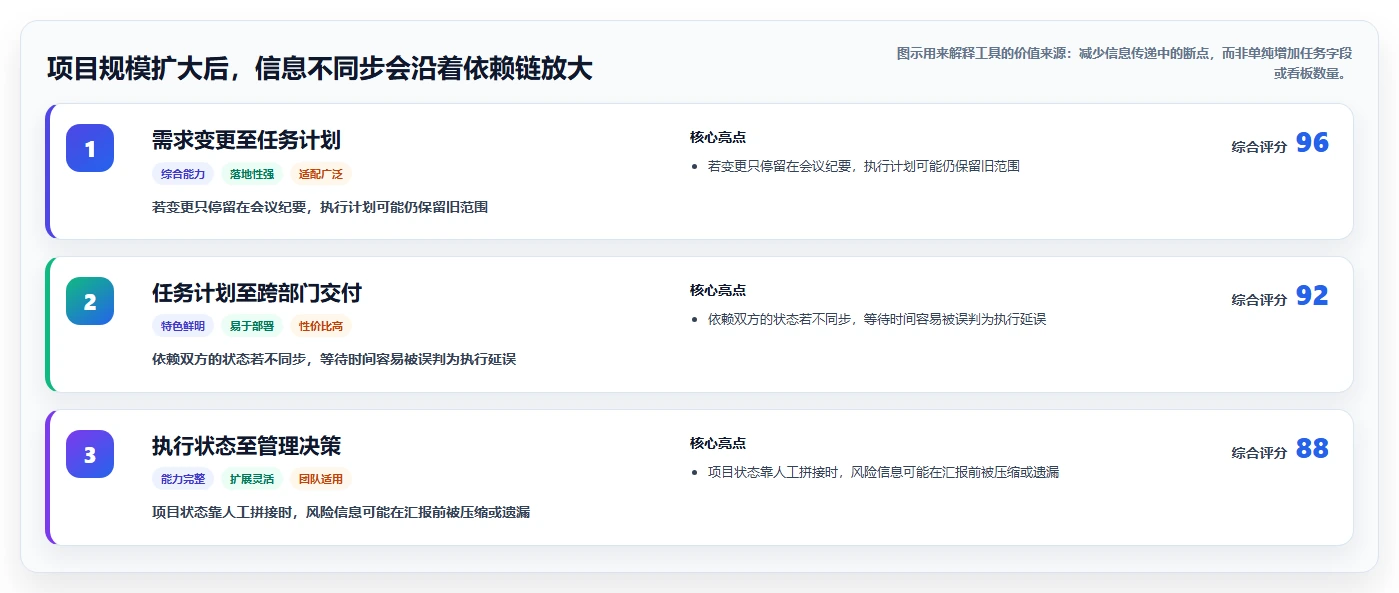Click the main heading 项目规模扩大后
1399x593 pixels.
click(320, 69)
